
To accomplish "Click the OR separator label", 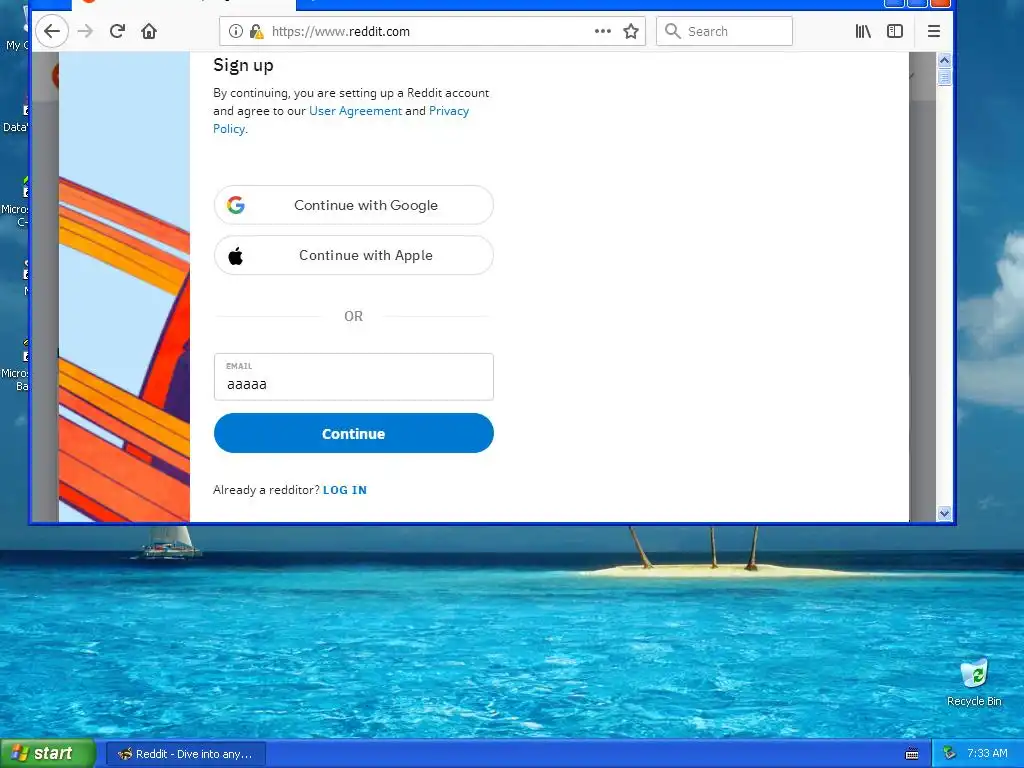I will (x=353, y=316).
